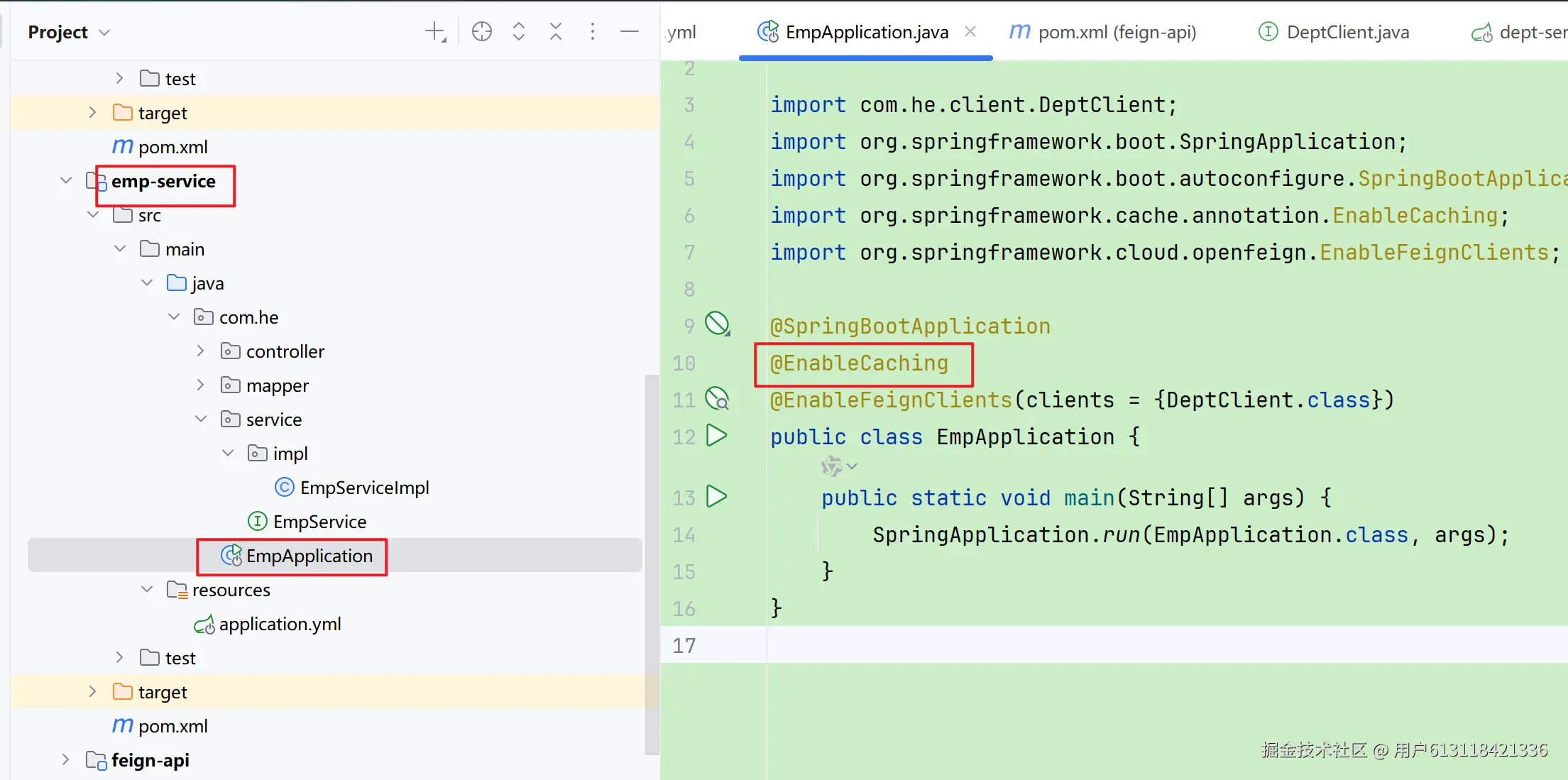Collapse the emp-service module node
This screenshot has width=1568, height=780.
point(66,181)
